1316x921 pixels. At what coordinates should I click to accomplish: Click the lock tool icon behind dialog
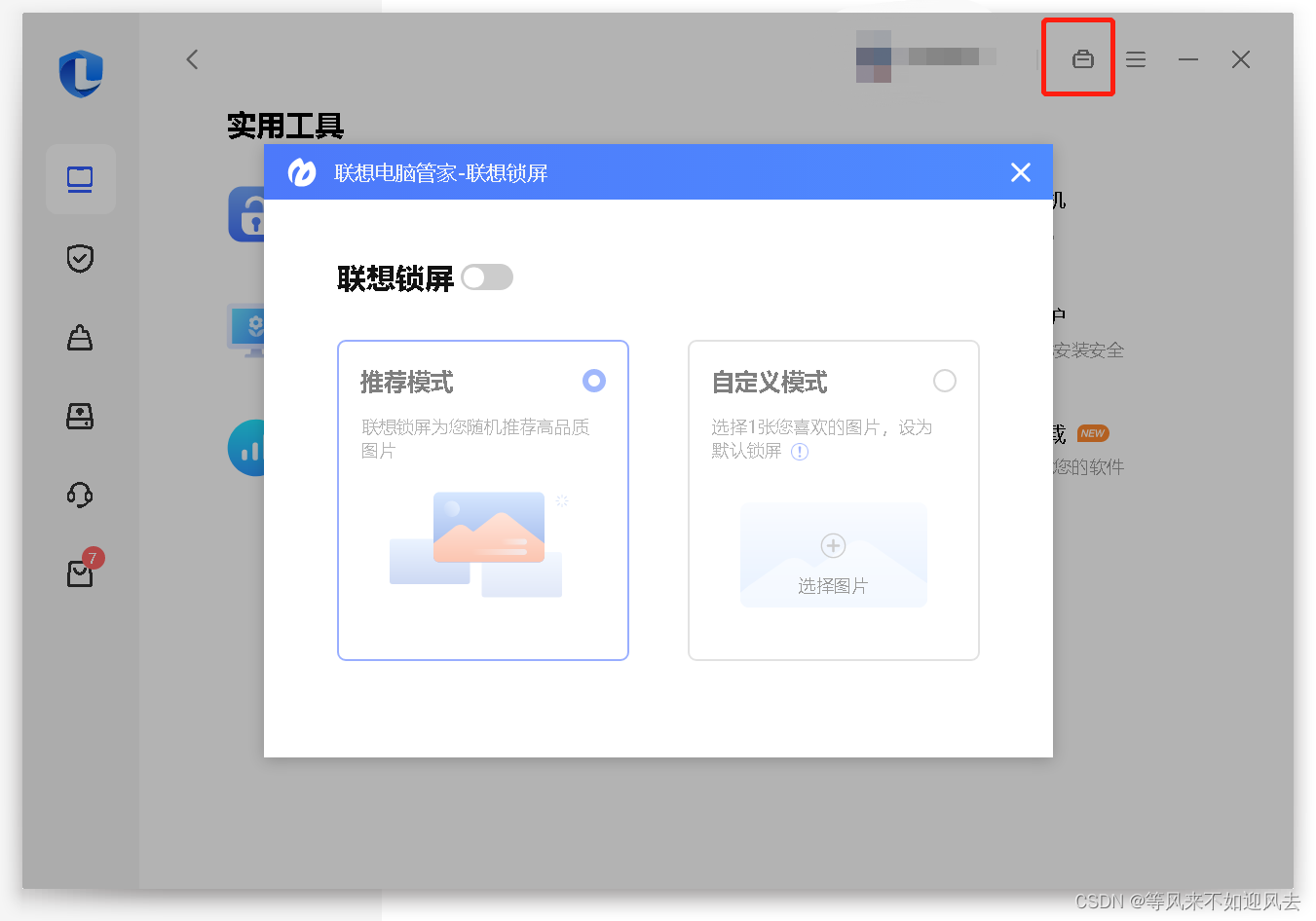(246, 214)
